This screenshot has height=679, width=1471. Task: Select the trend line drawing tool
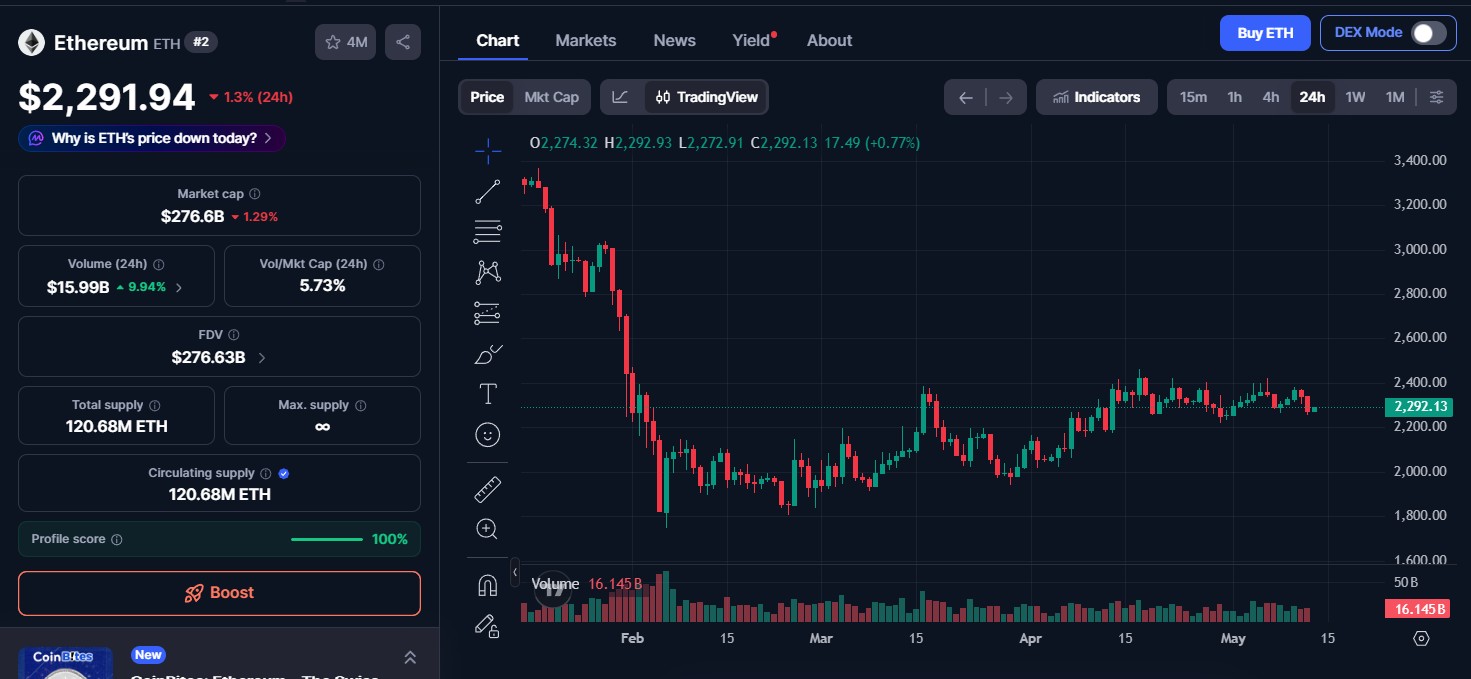pyautogui.click(x=488, y=192)
